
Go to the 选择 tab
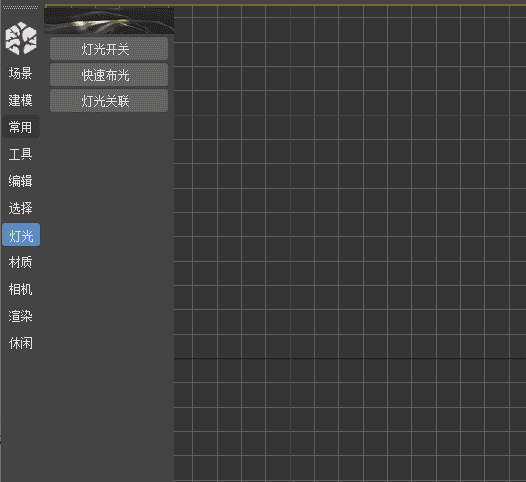tap(20, 208)
